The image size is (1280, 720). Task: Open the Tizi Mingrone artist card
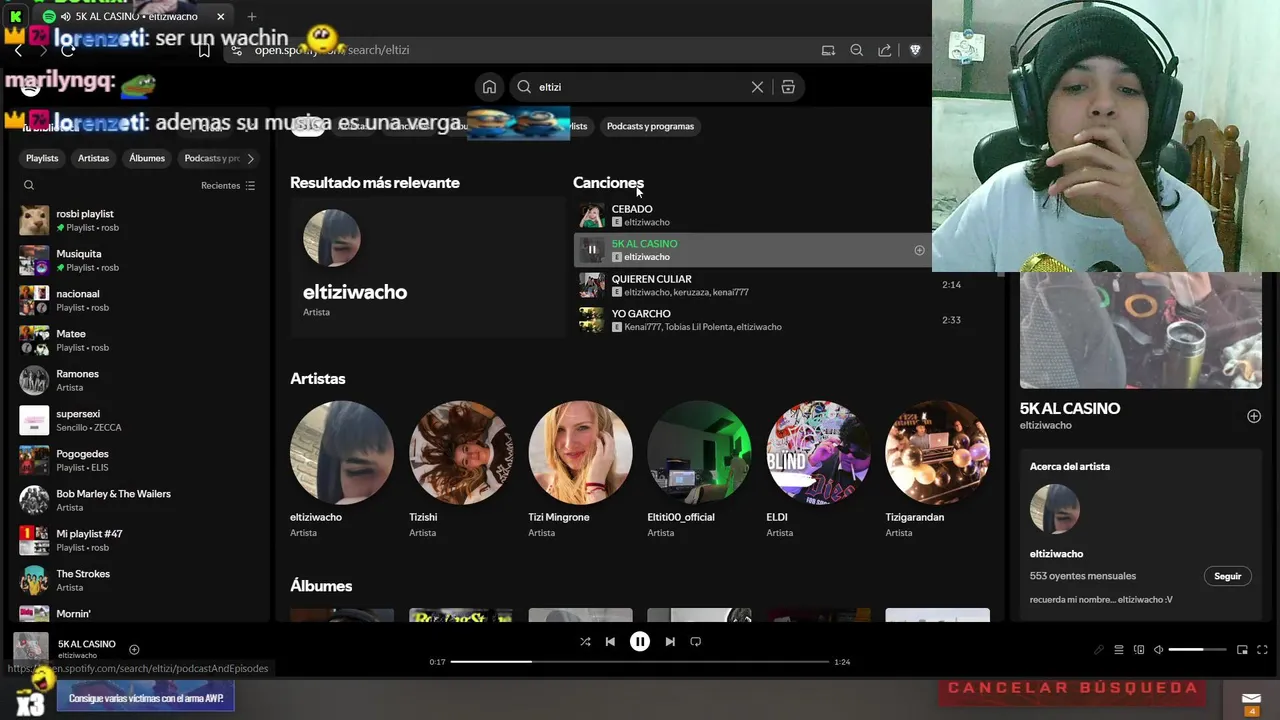580,471
